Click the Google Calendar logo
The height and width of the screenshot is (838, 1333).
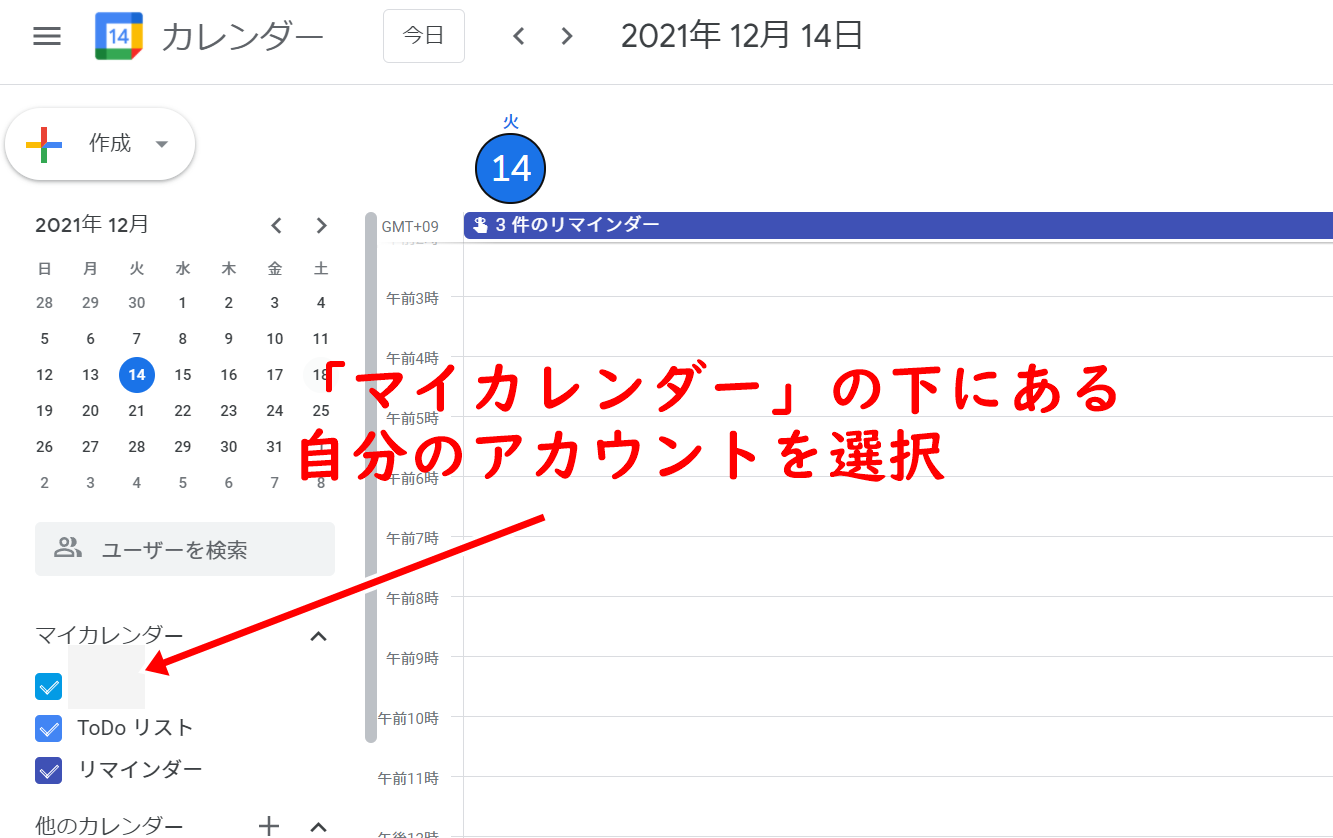pos(119,37)
